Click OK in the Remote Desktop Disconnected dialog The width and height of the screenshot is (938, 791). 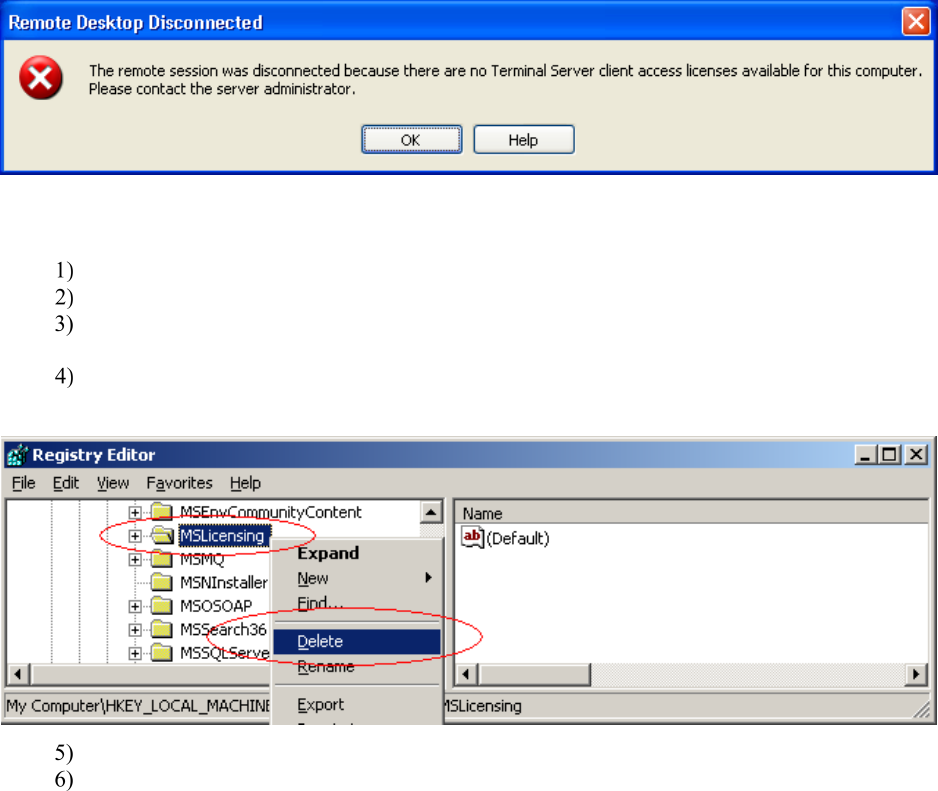point(411,140)
